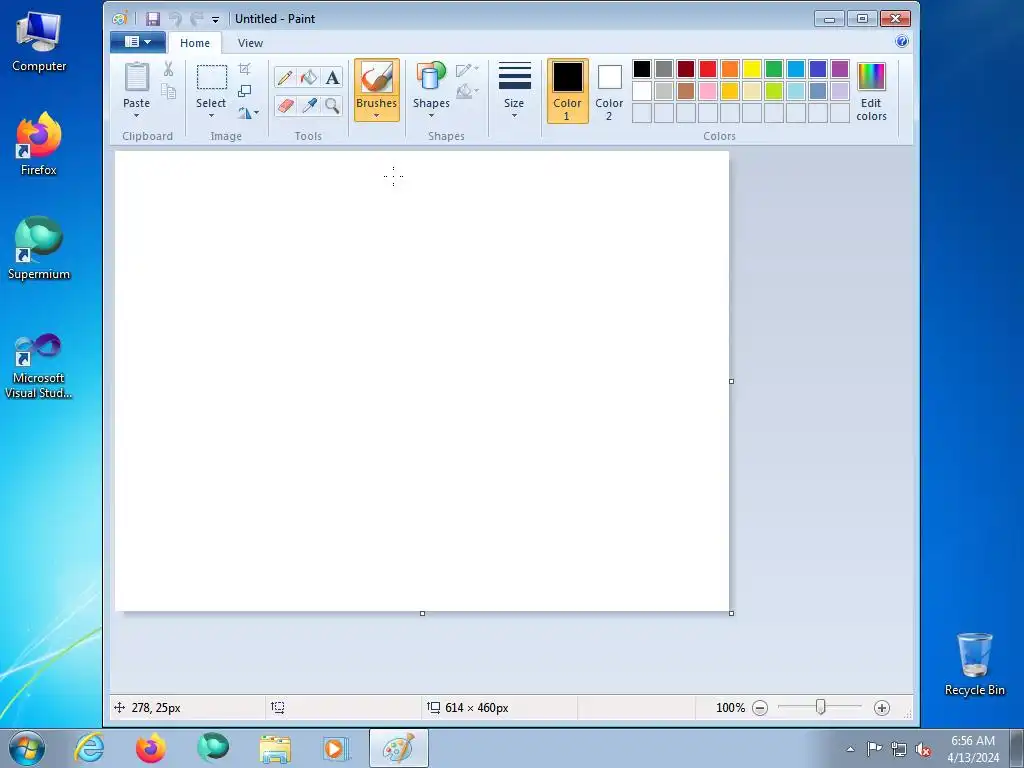Open the Shape outline dropdown
Screen dimensions: 1024x768
[x=467, y=69]
